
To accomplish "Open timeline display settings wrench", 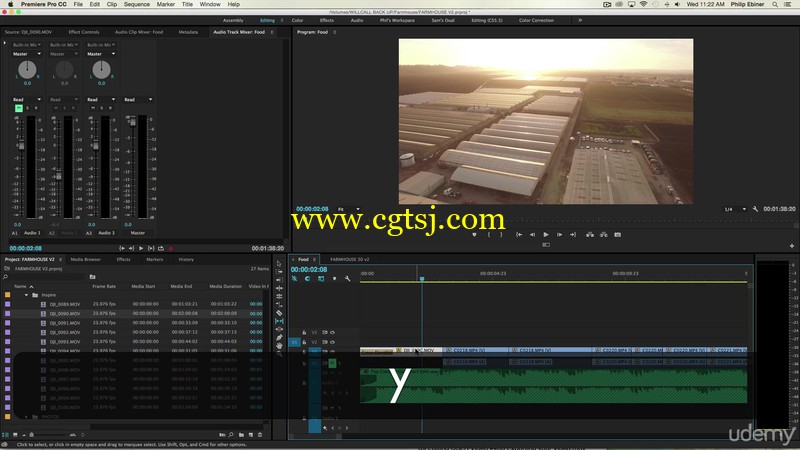I will pyautogui.click(x=347, y=279).
